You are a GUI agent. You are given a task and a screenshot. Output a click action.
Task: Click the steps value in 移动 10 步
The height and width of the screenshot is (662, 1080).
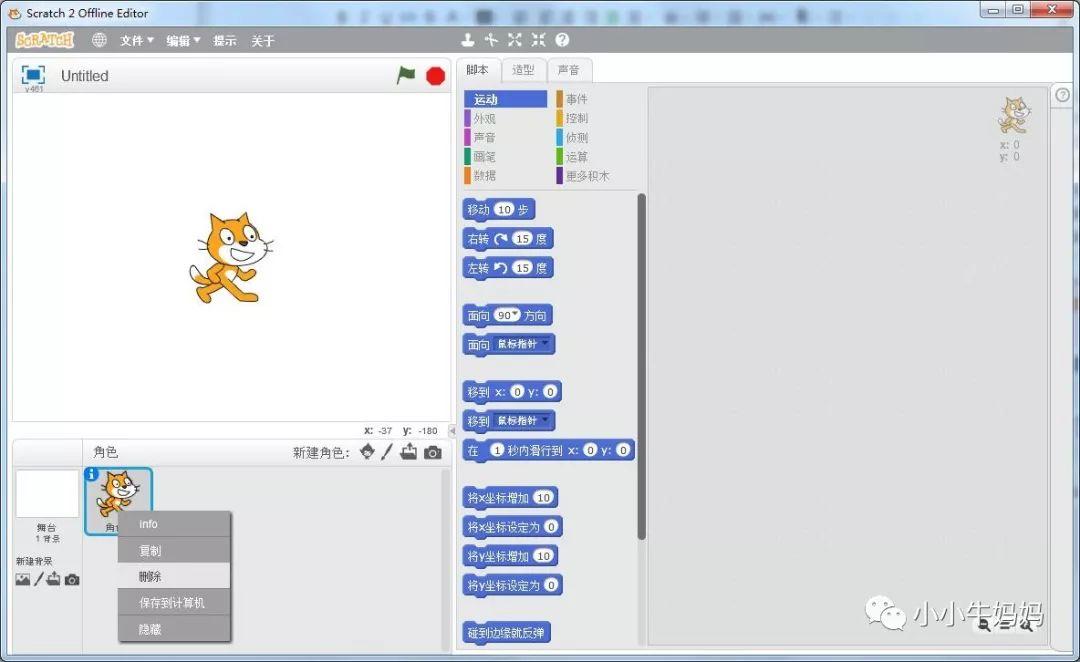point(504,209)
